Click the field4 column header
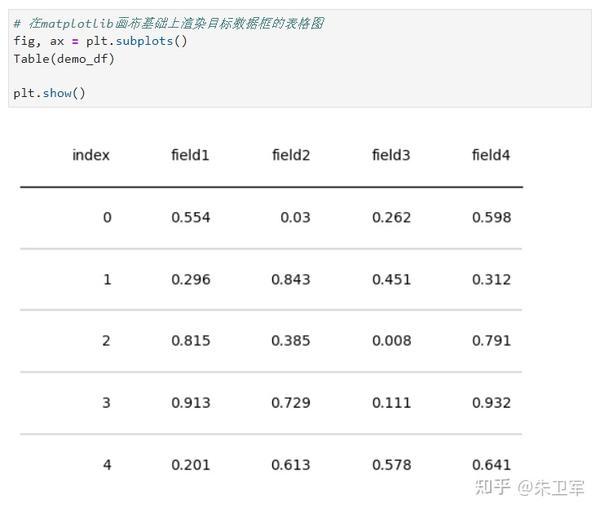 click(x=491, y=155)
